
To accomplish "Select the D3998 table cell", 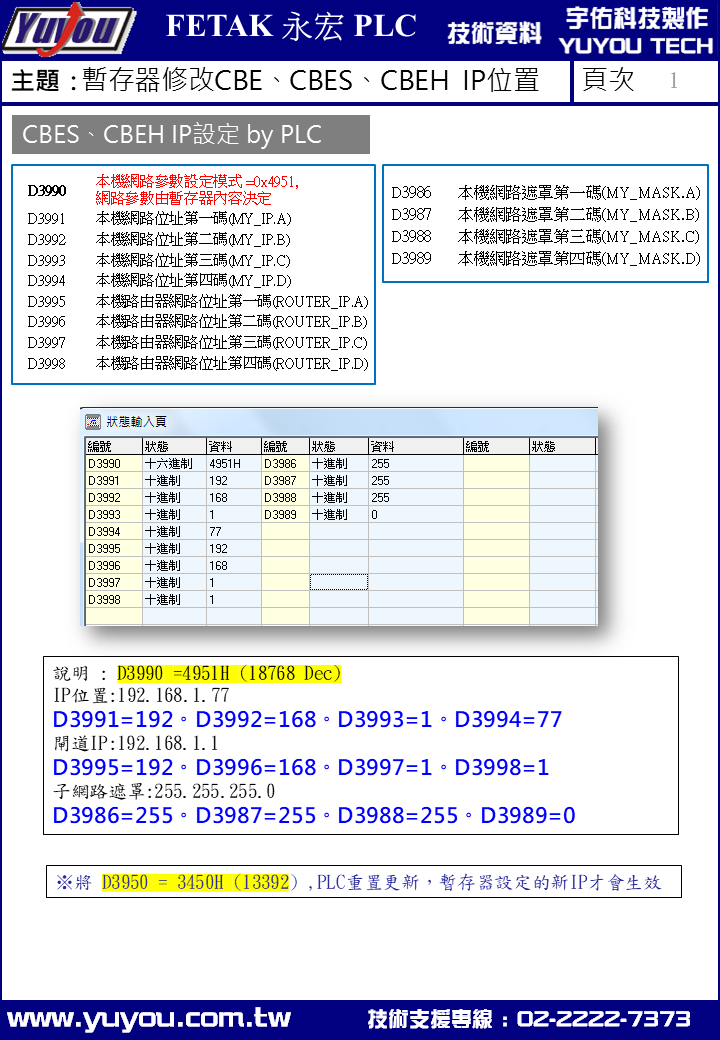I will 113,600.
